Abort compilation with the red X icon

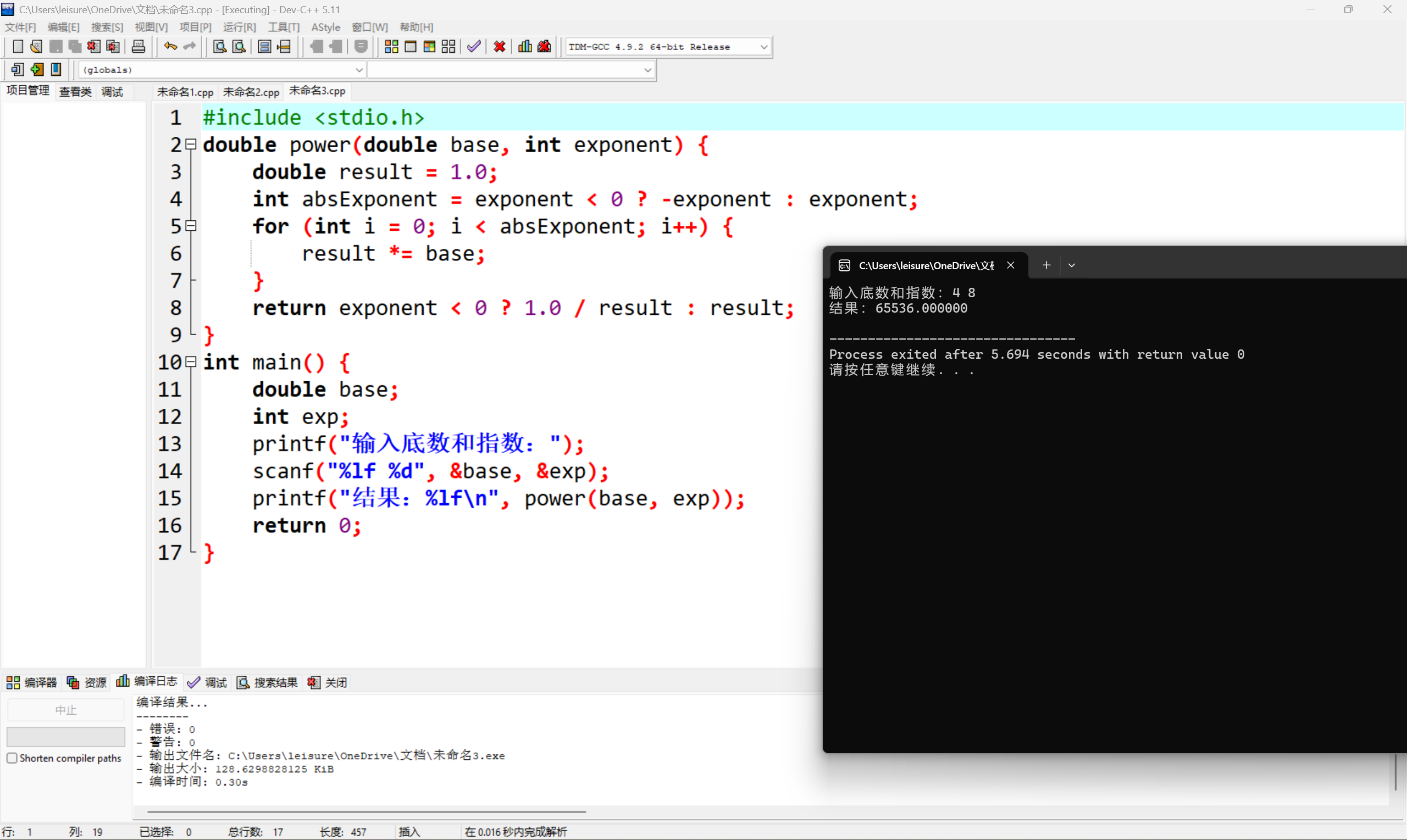pos(499,46)
